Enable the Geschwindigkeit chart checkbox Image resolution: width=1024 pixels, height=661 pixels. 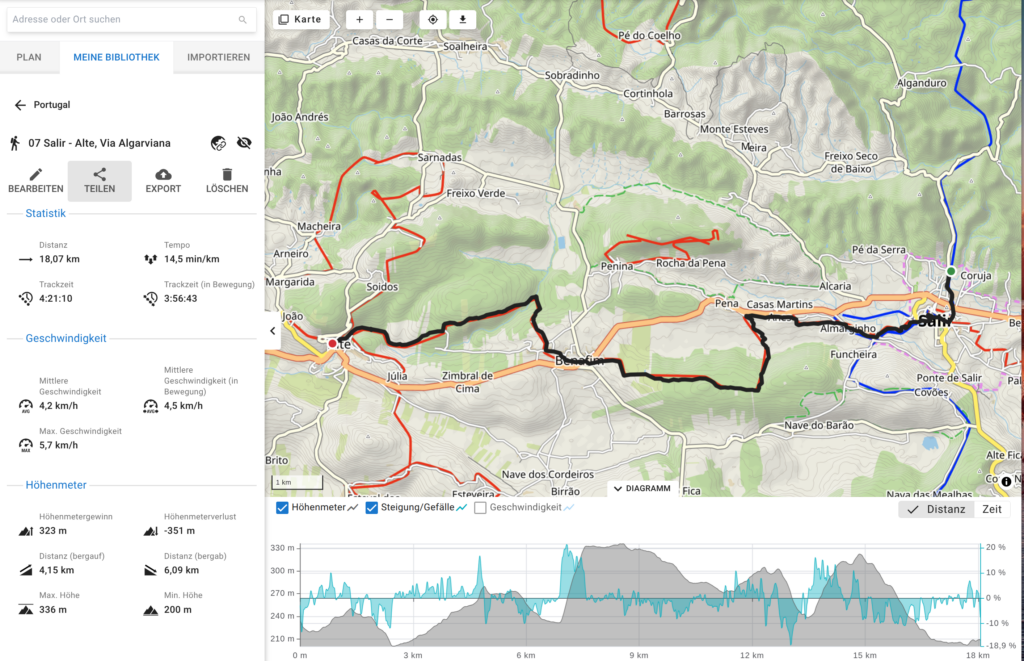coord(480,508)
